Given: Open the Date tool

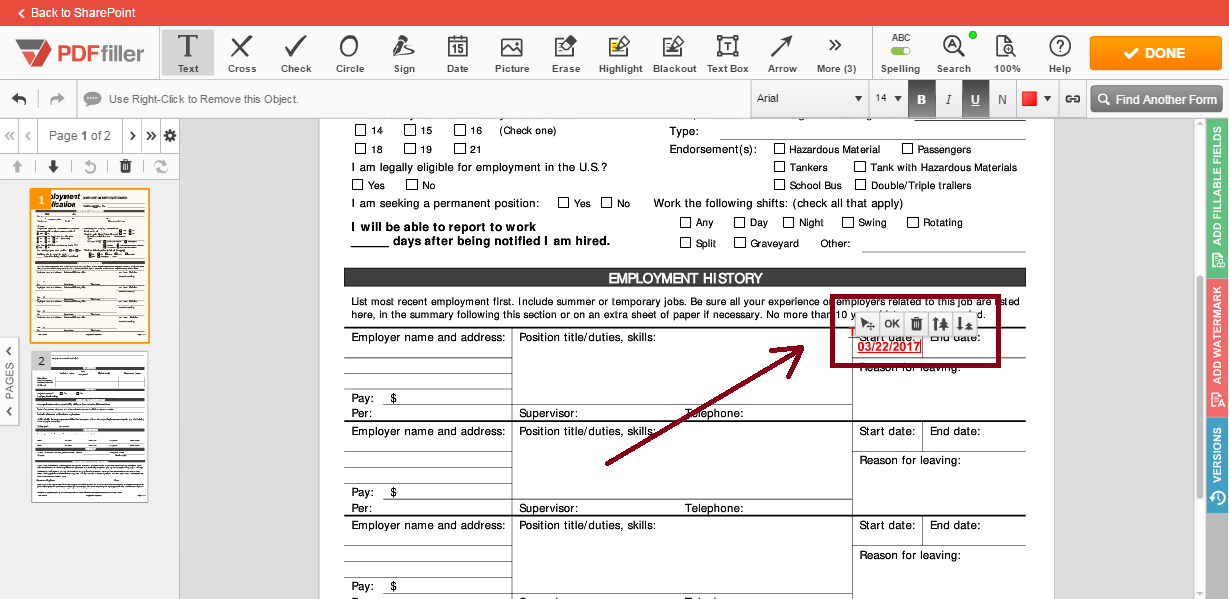Looking at the screenshot, I should tap(457, 52).
